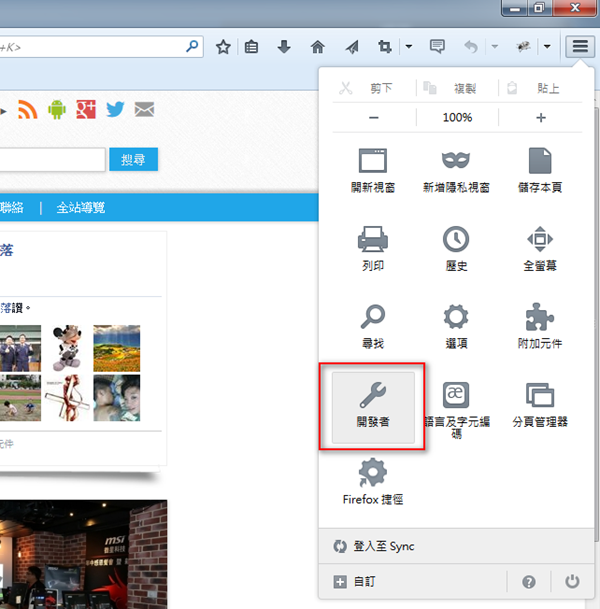The image size is (600, 609).
Task: Go to the Home page icon
Action: tap(318, 47)
